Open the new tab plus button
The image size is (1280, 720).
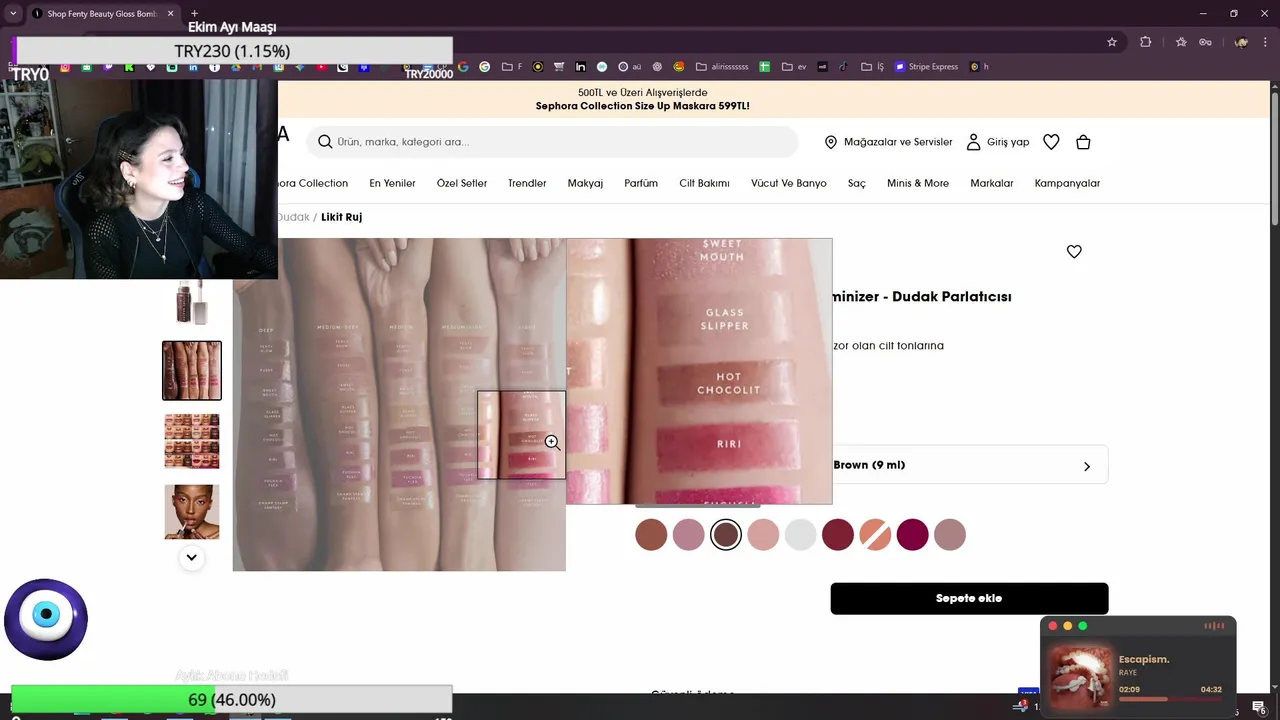point(194,14)
